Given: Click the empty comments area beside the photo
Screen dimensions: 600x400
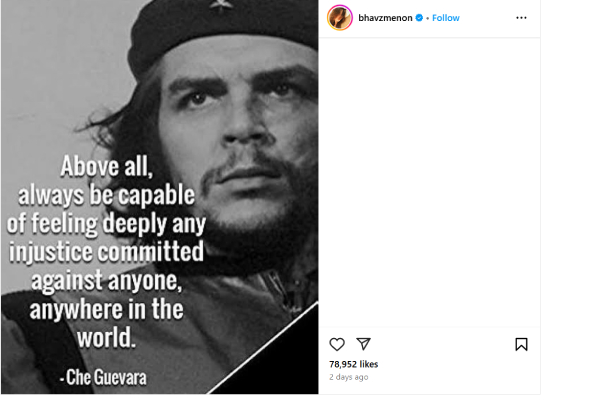Looking at the screenshot, I should click(x=430, y=180).
